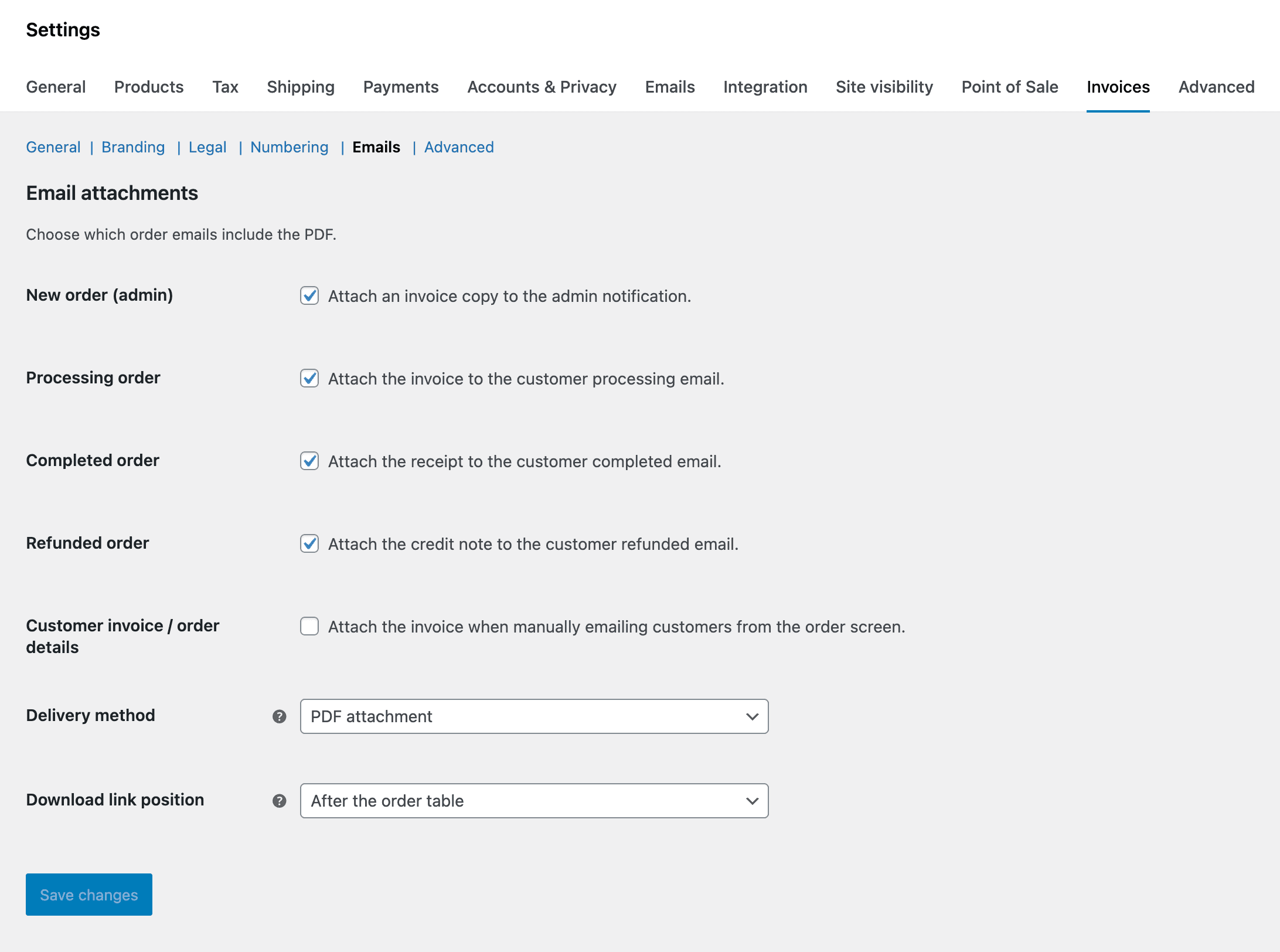Toggle Completed order receipt checkbox
Image resolution: width=1280 pixels, height=952 pixels.
point(309,461)
